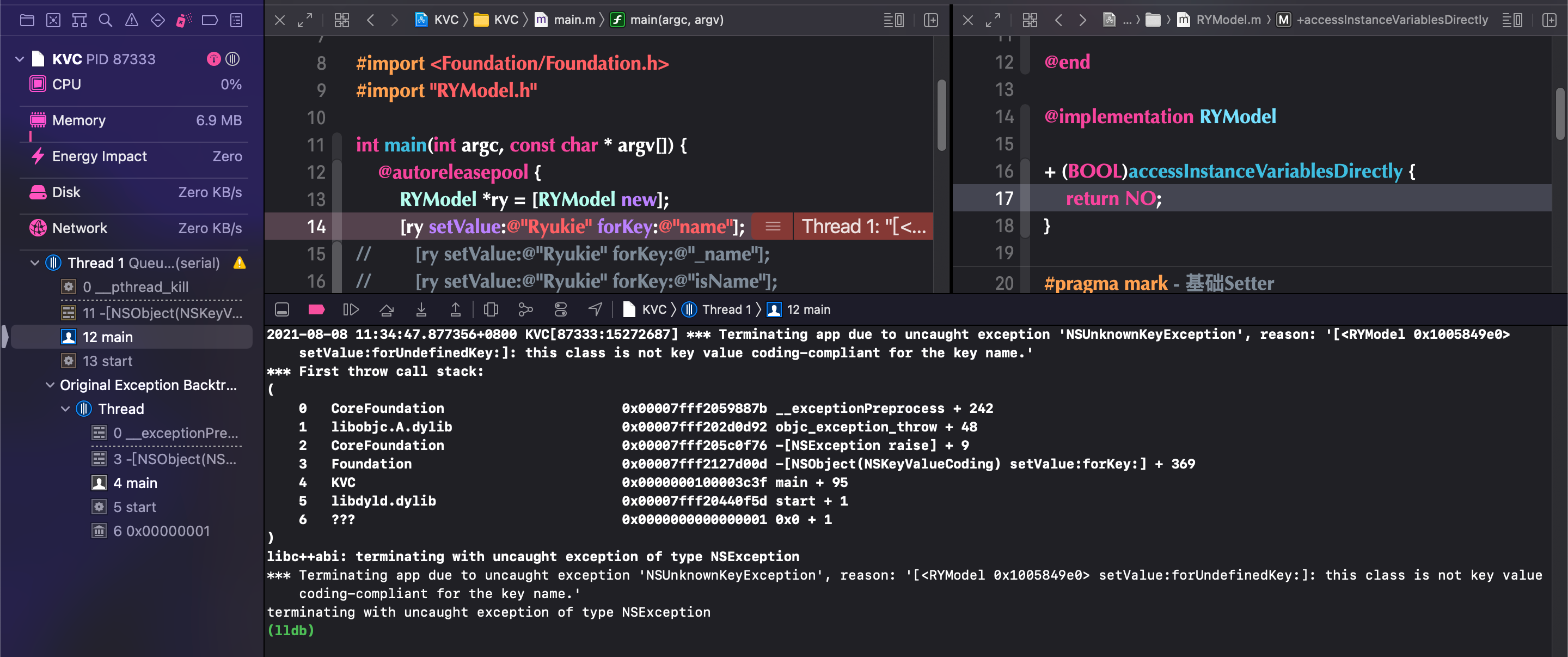Toggle the pink gauge icon beside KVC PID
Image resolution: width=1568 pixels, height=657 pixels.
[x=213, y=59]
